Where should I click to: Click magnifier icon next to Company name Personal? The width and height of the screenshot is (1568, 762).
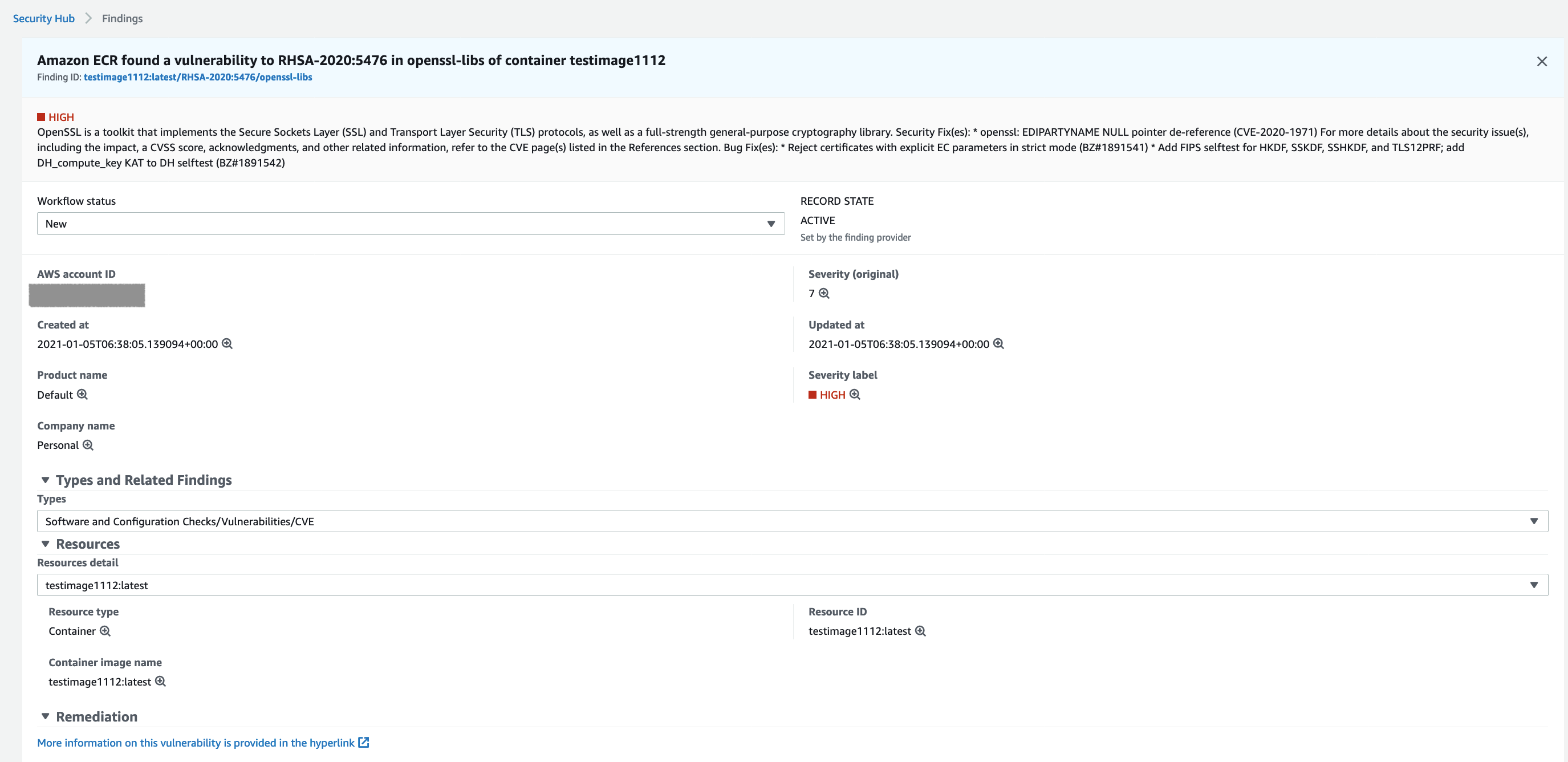click(88, 445)
